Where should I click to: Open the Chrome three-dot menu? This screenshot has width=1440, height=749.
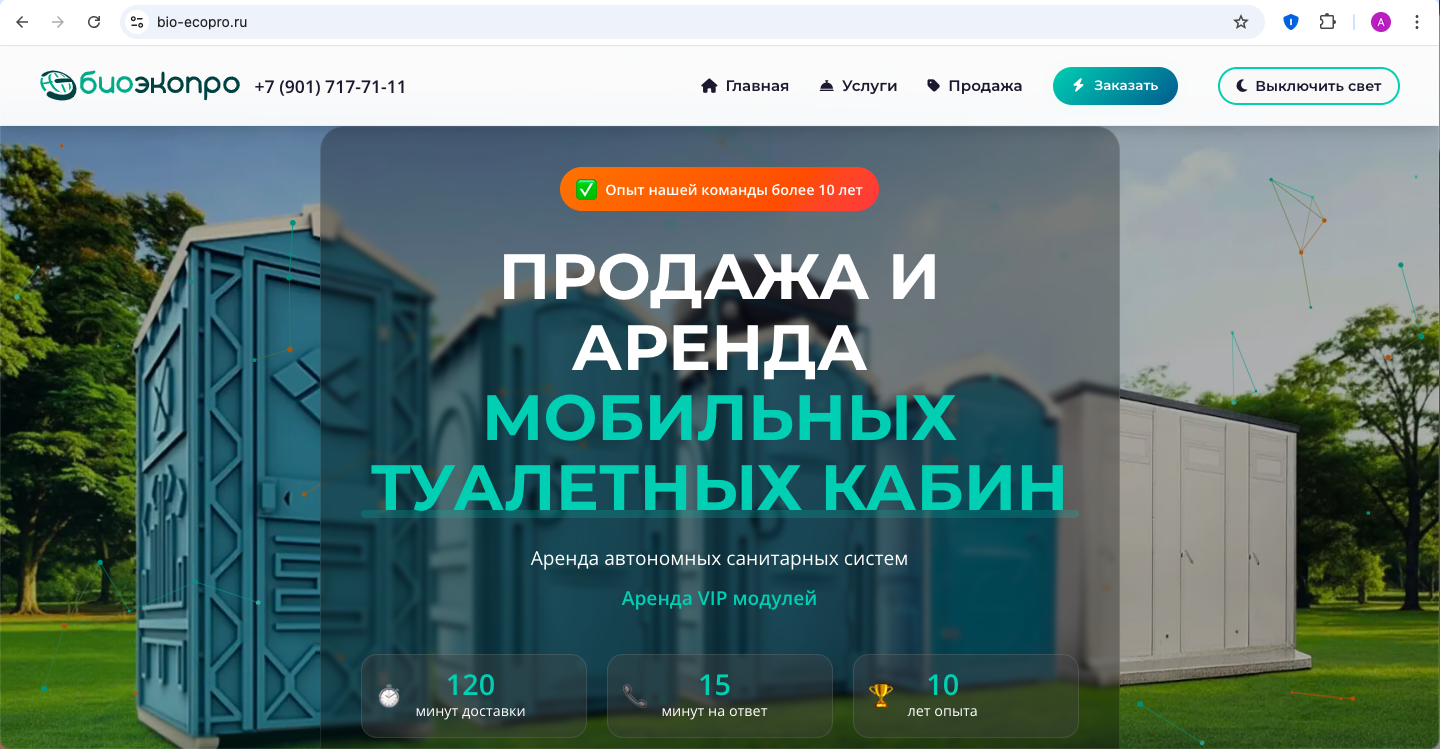click(x=1418, y=20)
